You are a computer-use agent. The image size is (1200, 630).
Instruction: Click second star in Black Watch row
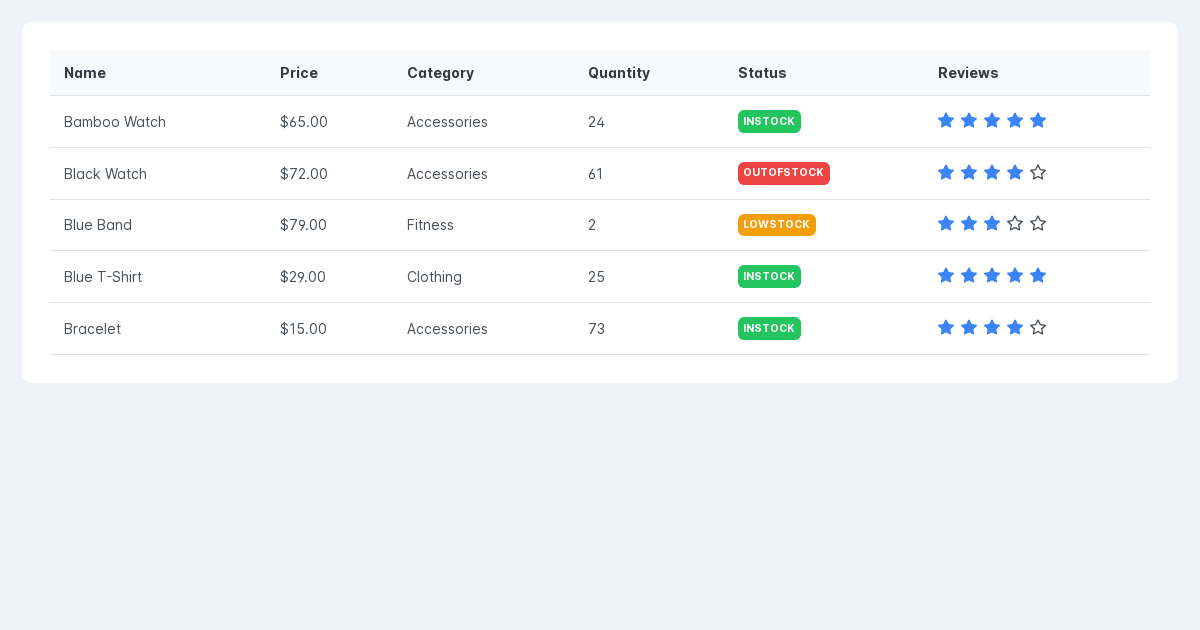click(969, 173)
